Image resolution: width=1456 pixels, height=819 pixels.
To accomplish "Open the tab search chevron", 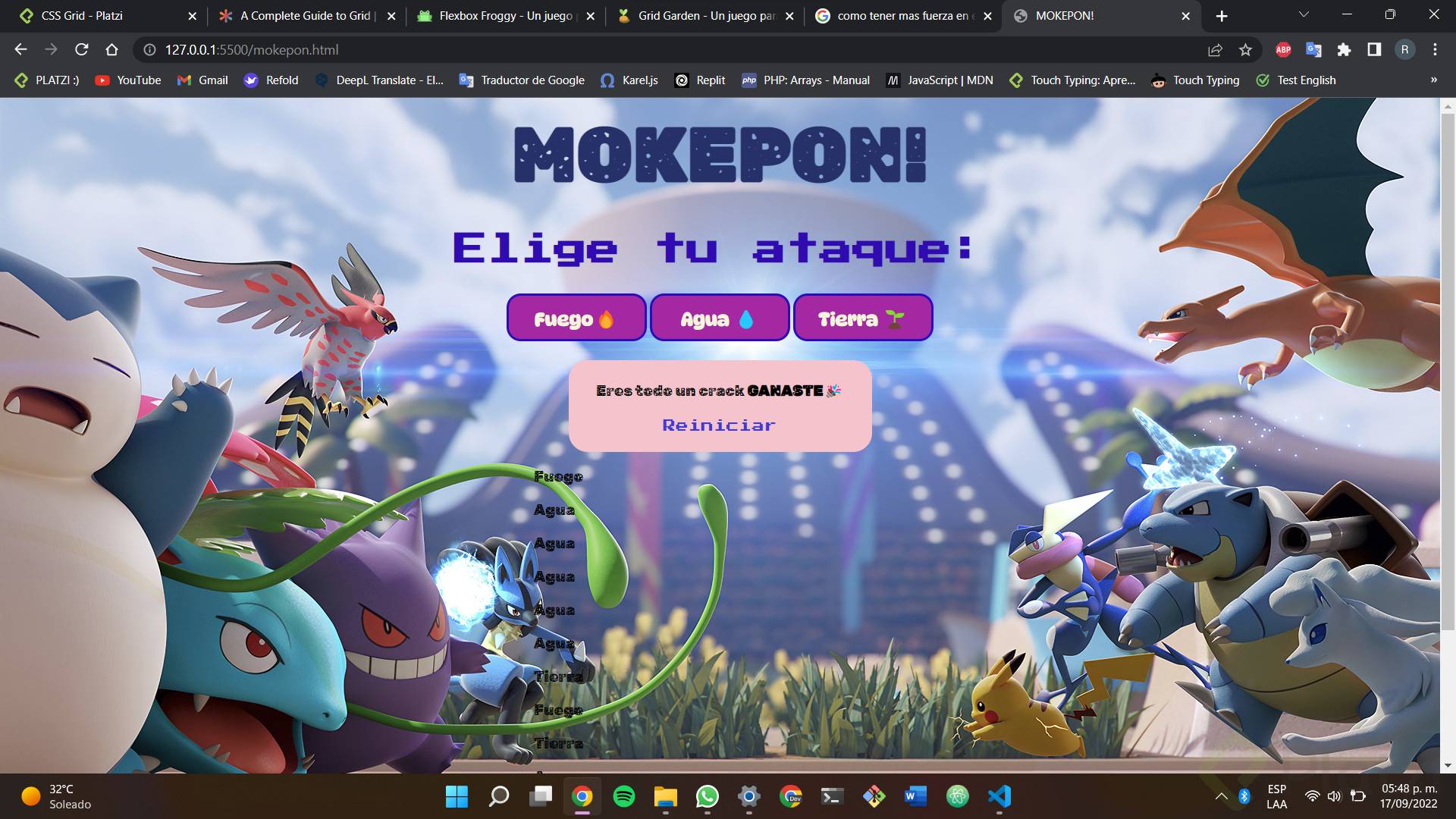I will tap(1303, 14).
